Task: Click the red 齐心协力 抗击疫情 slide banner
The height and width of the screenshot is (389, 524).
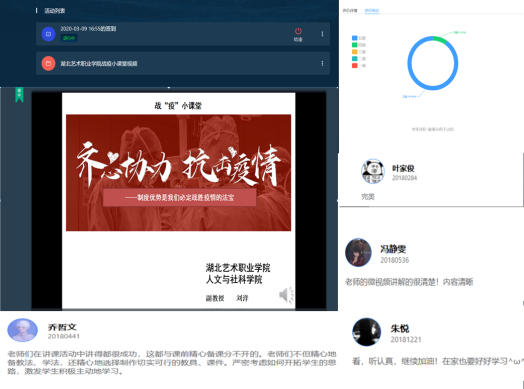Action: [x=178, y=172]
